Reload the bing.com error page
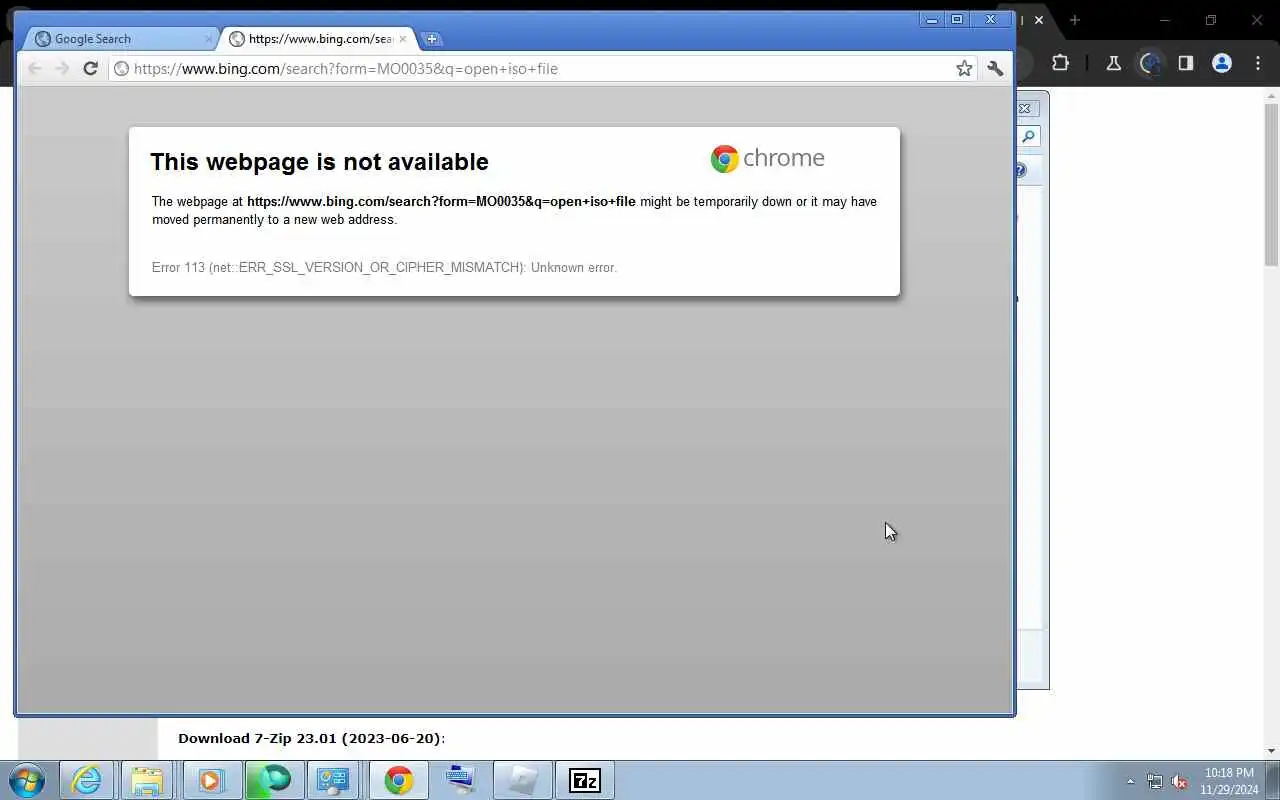The height and width of the screenshot is (800, 1280). coord(90,68)
